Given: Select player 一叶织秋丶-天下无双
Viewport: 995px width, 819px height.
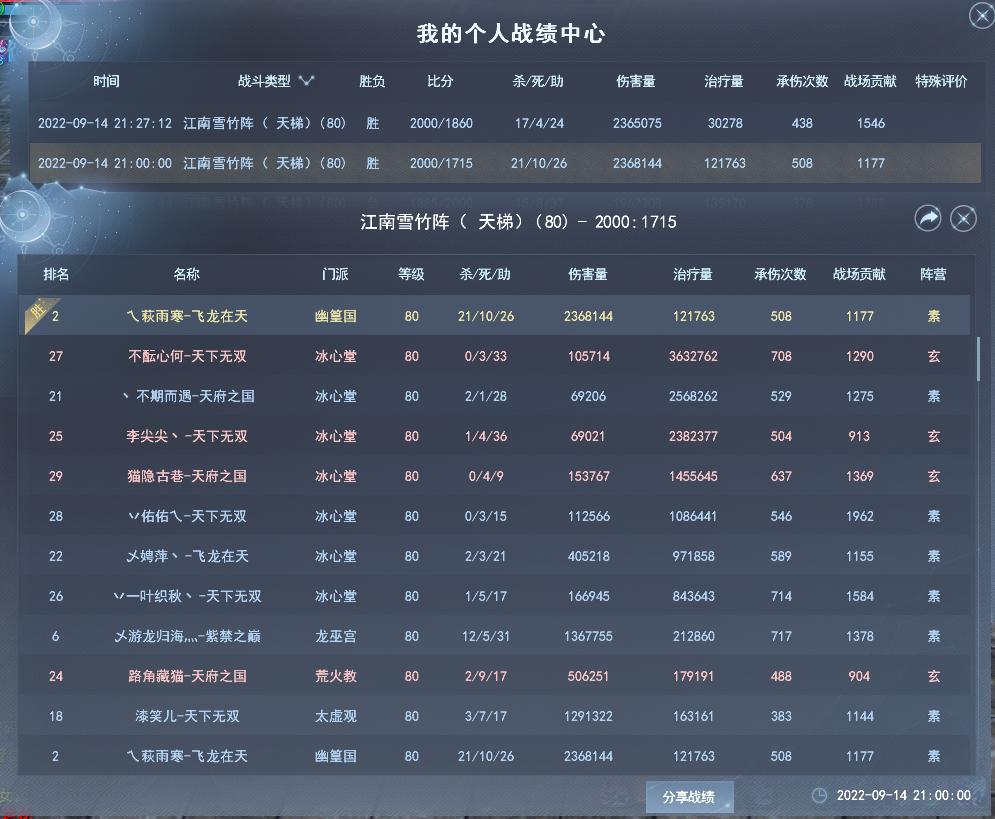Looking at the screenshot, I should click(x=494, y=596).
